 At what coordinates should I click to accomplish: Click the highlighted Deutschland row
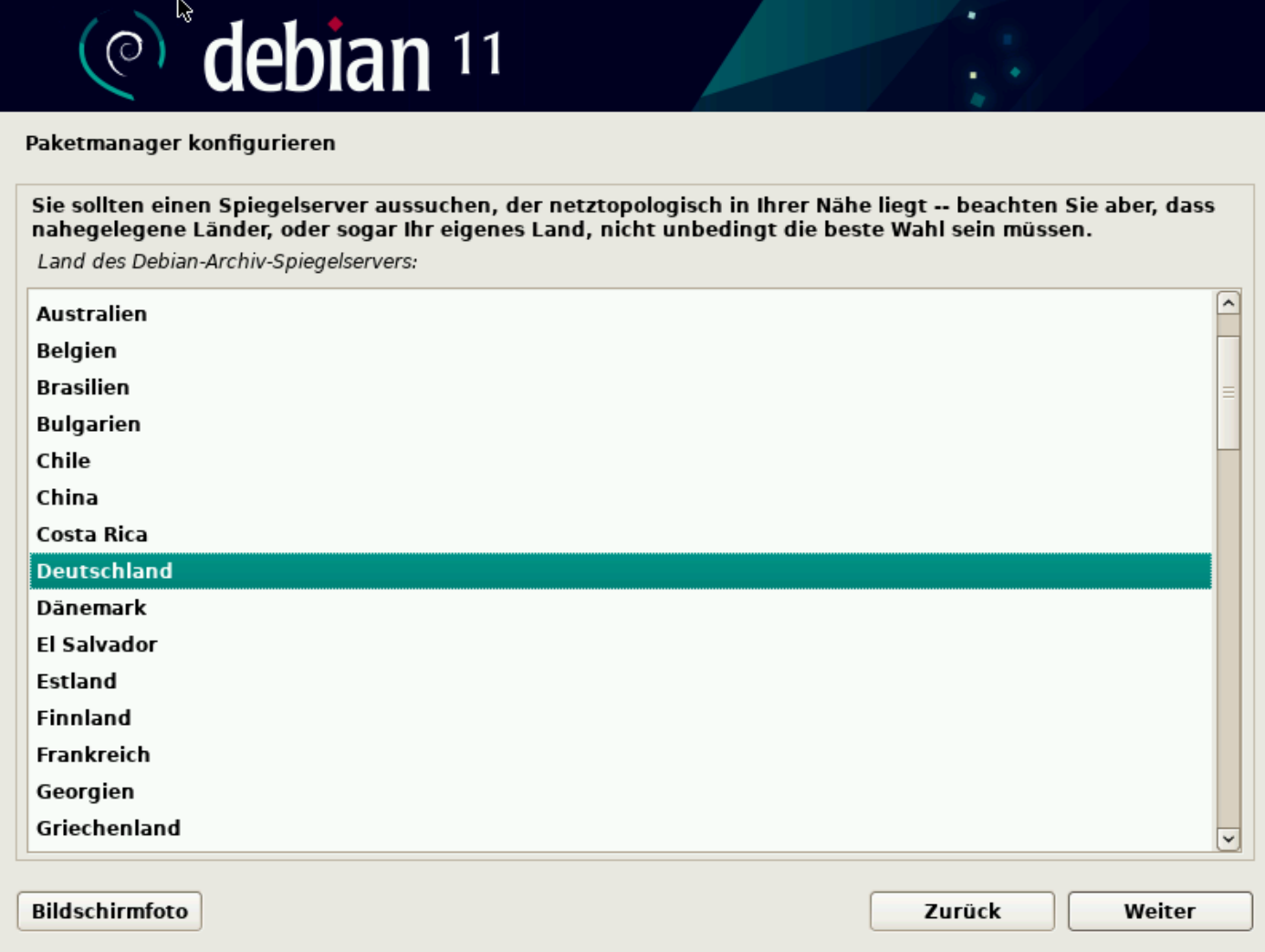[x=621, y=570]
